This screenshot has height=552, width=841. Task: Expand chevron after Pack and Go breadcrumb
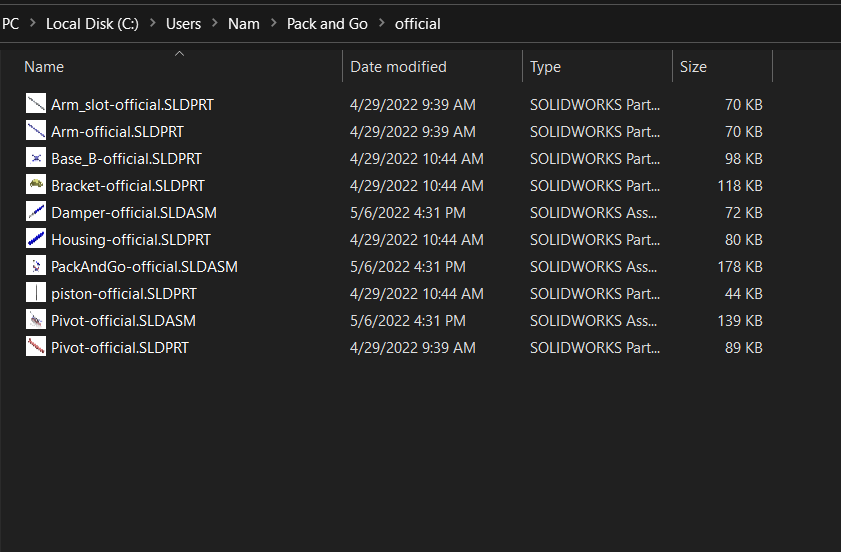point(382,23)
